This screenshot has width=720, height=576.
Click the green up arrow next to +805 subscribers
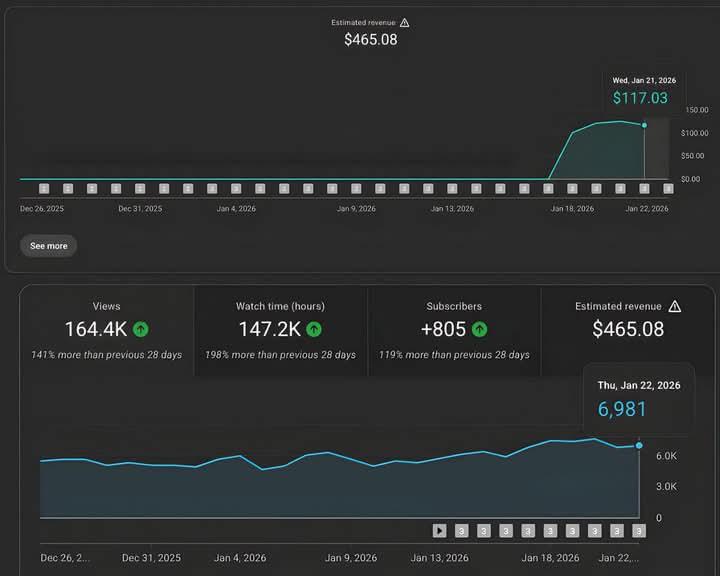tap(480, 329)
